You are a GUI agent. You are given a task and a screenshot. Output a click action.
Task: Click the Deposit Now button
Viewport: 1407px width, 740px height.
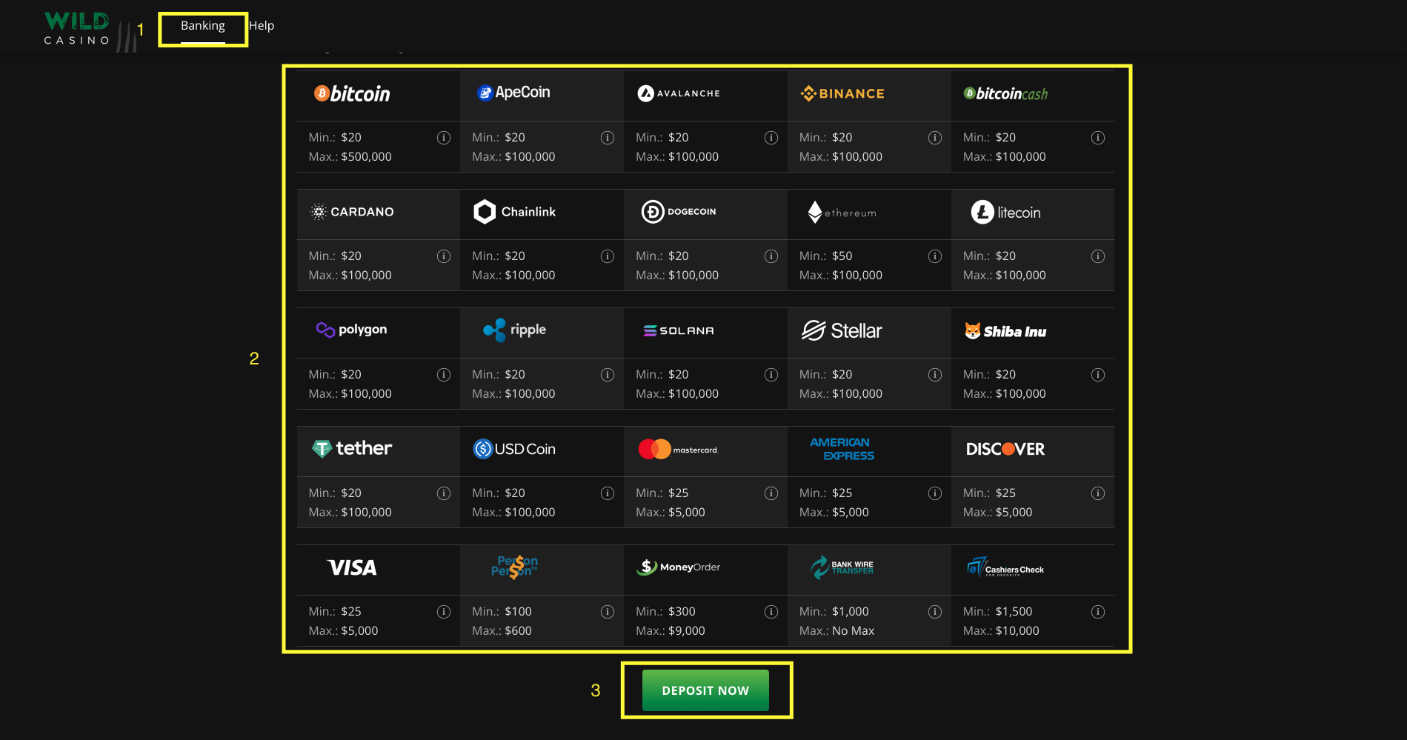pyautogui.click(x=705, y=691)
